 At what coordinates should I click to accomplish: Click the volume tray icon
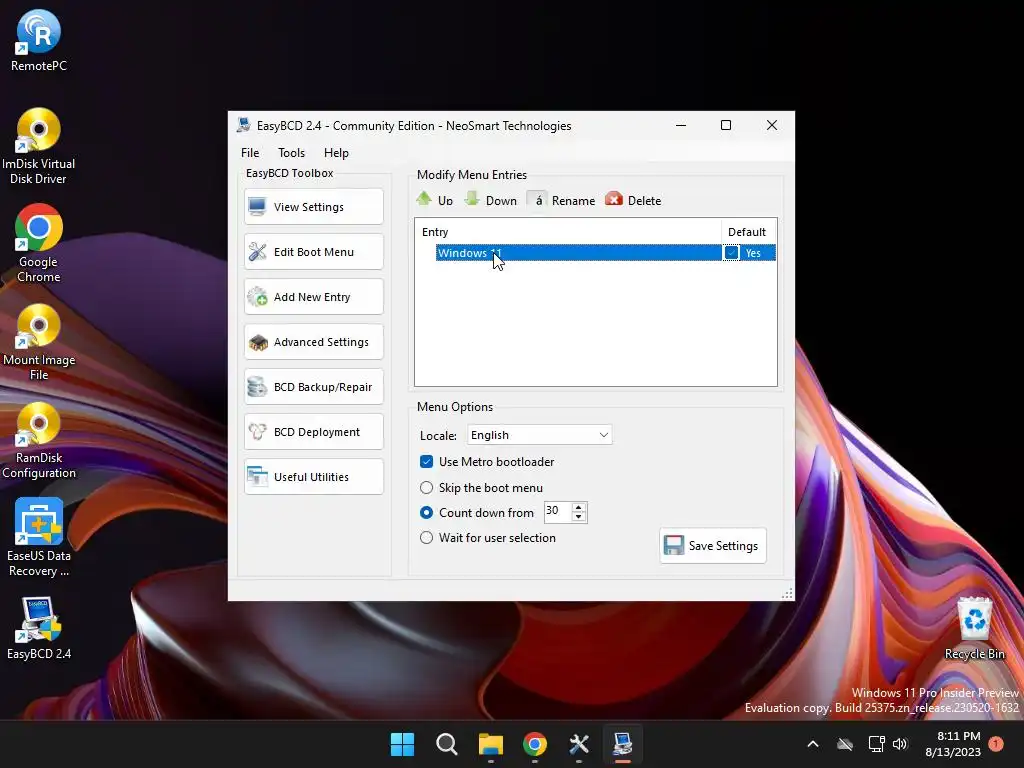tap(900, 744)
